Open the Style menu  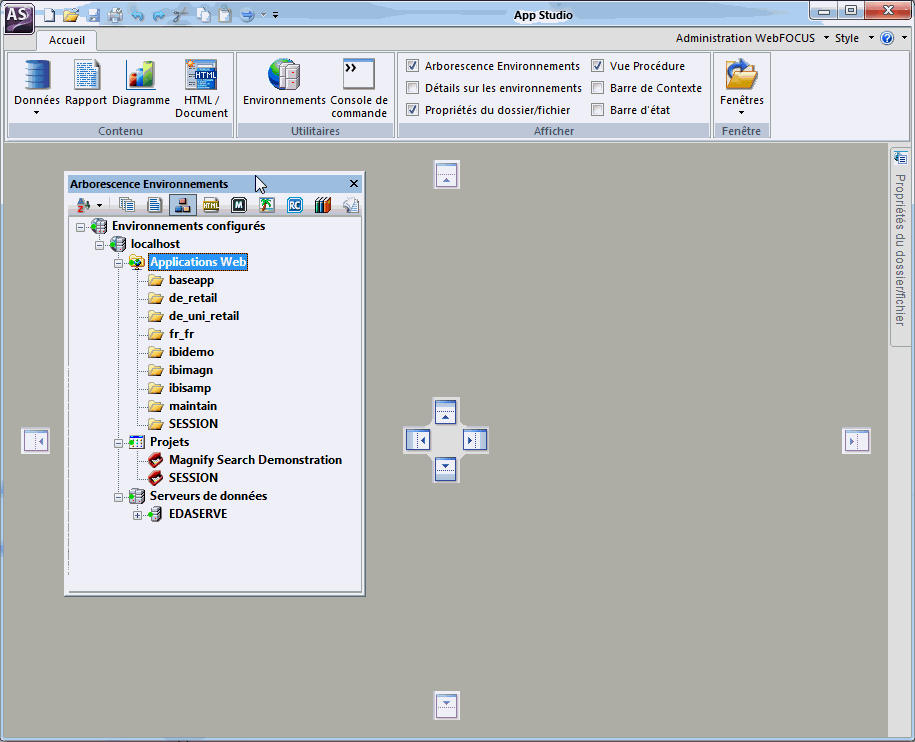[x=854, y=38]
